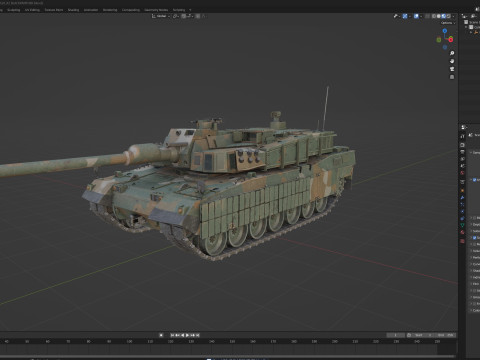Viewport: 480px width, 360px height.
Task: Open the overlays settings dropdown arrow
Action: pos(421,16)
